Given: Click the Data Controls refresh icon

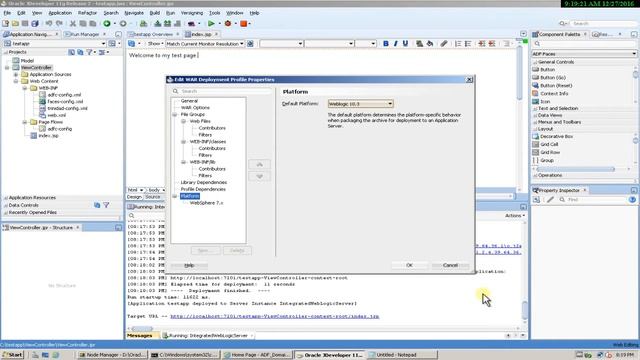Looking at the screenshot, I should click(97, 205).
